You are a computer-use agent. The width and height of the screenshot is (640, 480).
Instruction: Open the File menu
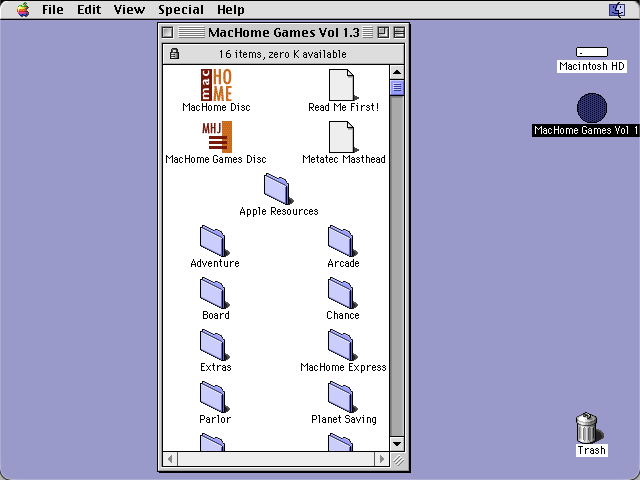53,9
